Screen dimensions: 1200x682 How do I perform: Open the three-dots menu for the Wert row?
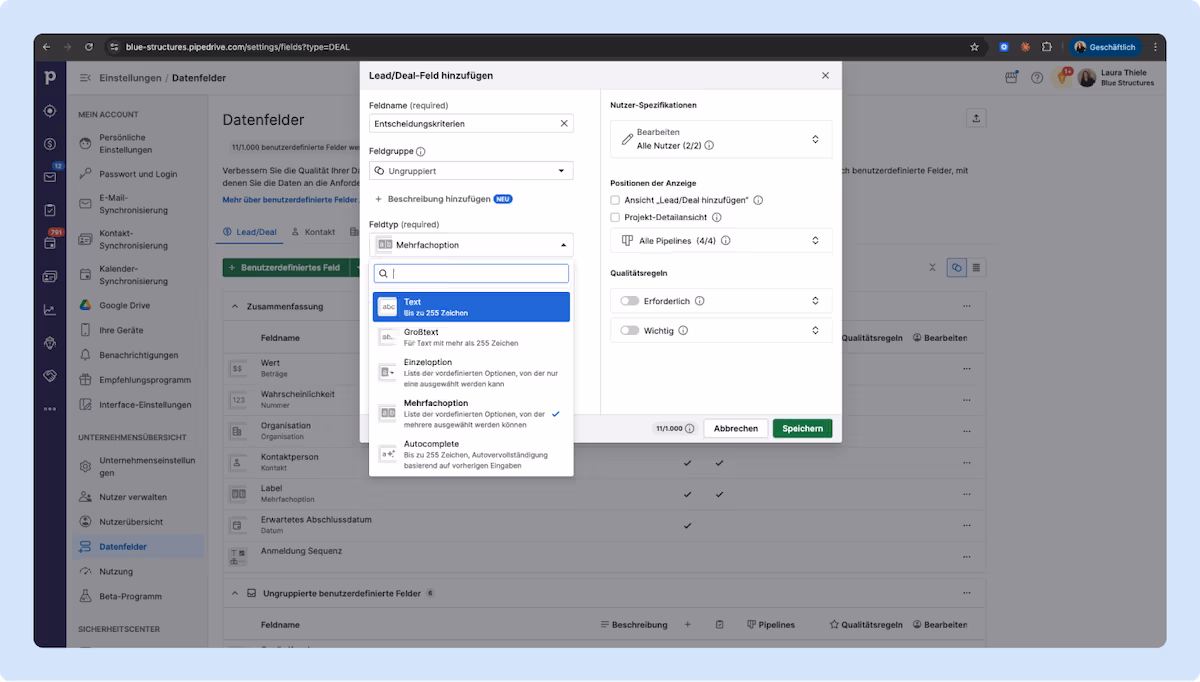[x=966, y=368]
